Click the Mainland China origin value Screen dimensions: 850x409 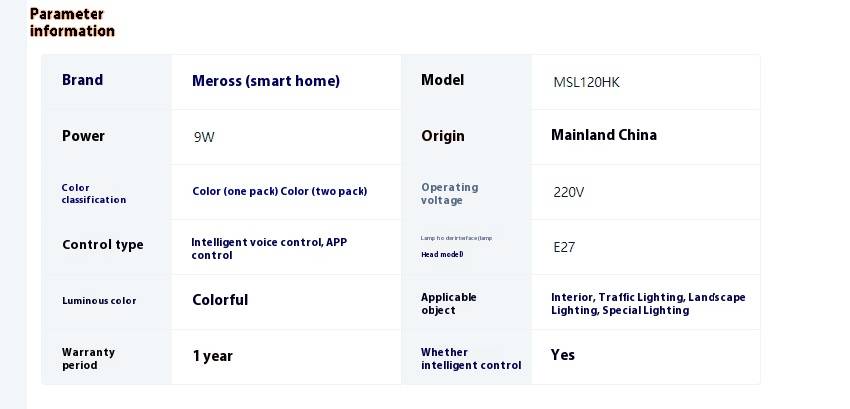pos(604,135)
